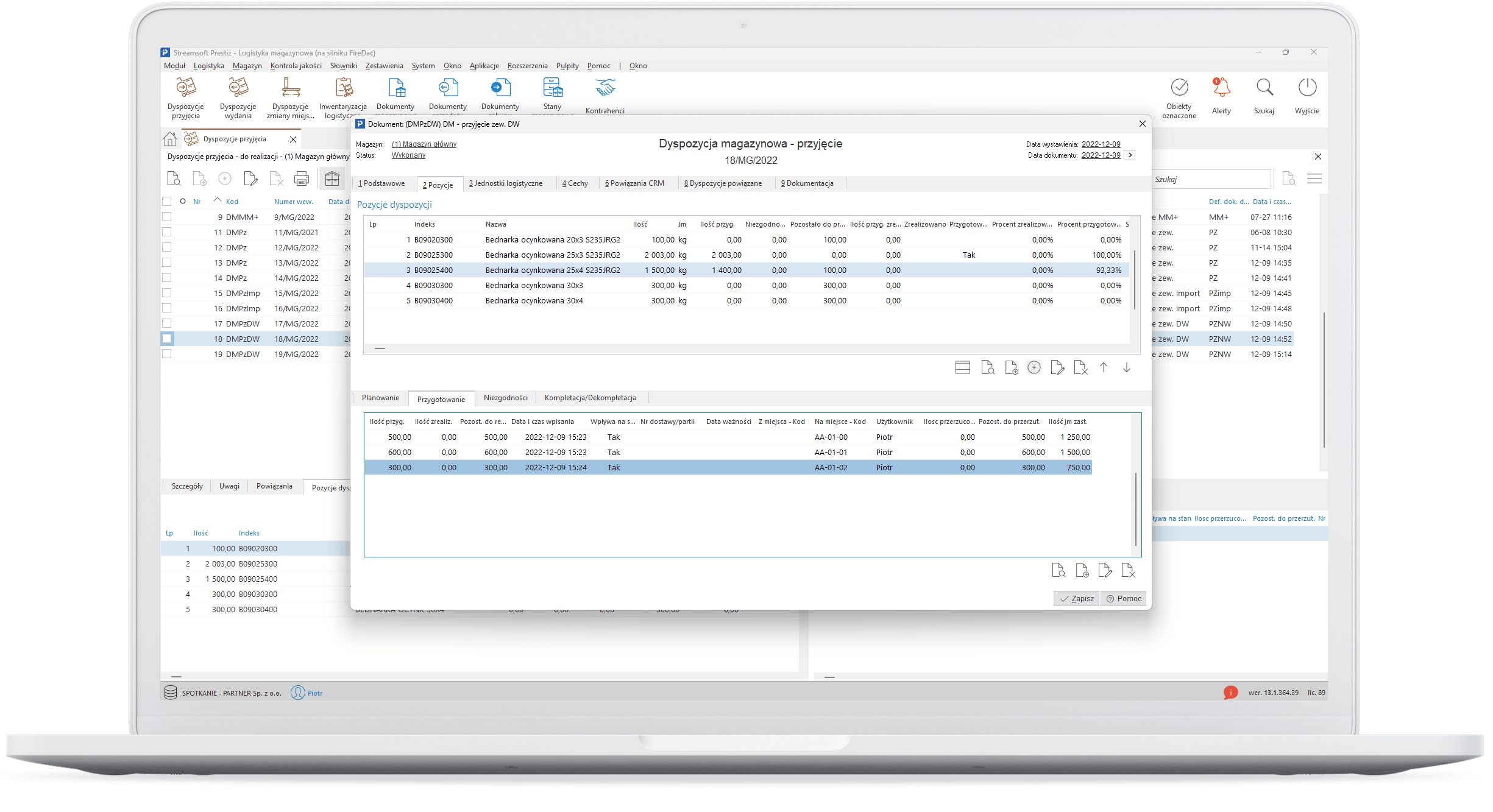The height and width of the screenshot is (812, 1493).
Task: Check the row 19 DMPzDW checkbox
Action: click(167, 354)
